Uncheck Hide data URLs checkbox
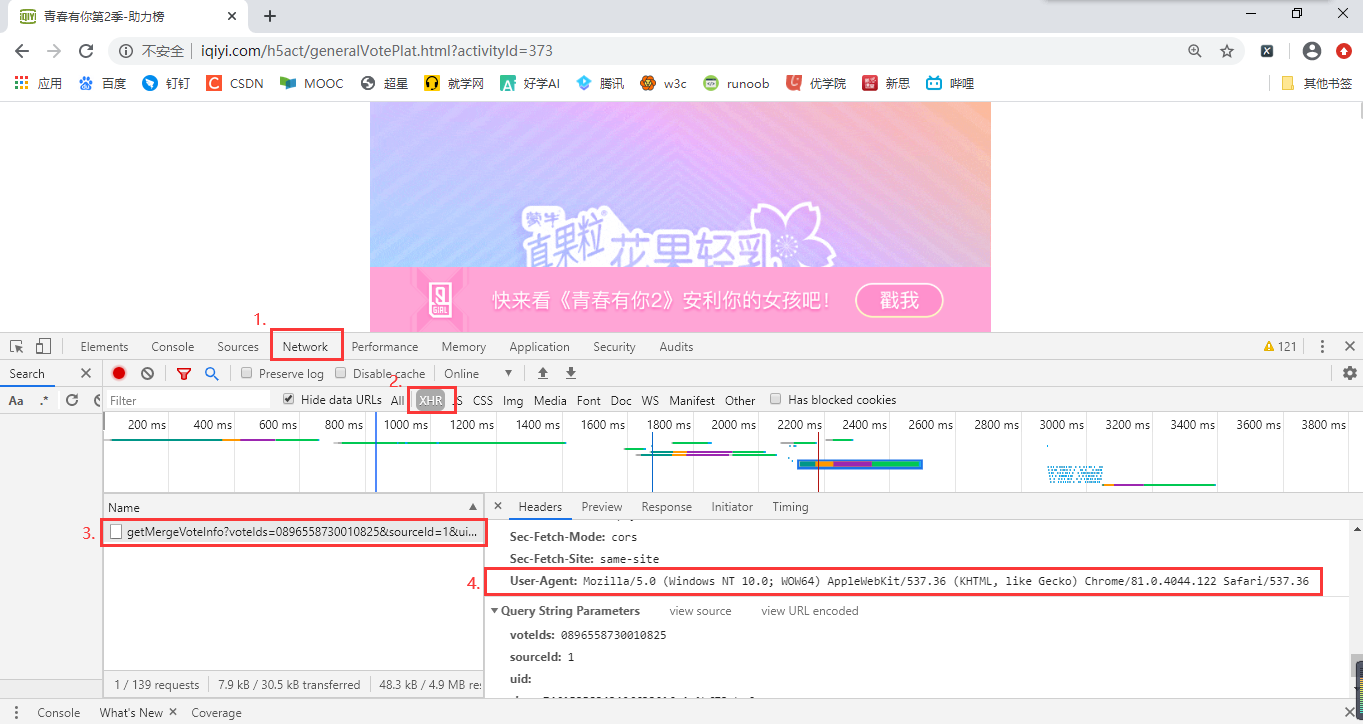Screen dimensions: 1363x724 [289, 399]
